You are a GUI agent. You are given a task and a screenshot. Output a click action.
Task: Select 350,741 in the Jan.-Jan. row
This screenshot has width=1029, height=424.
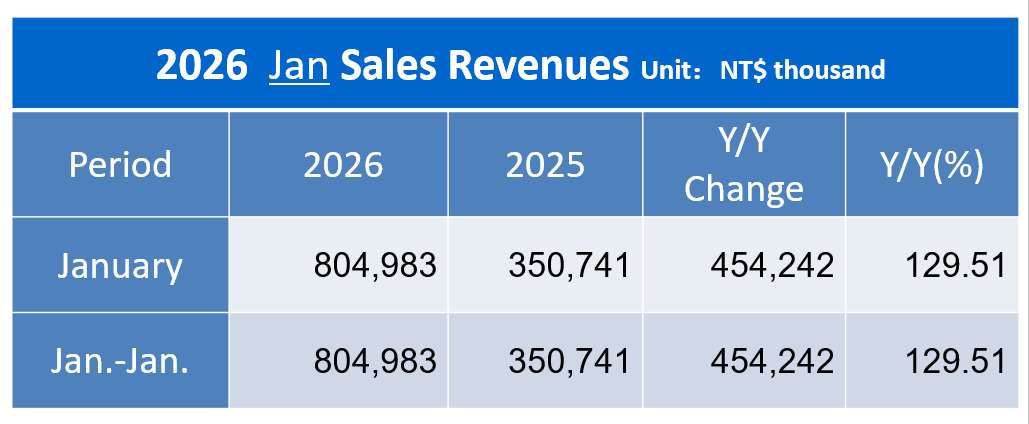[570, 360]
